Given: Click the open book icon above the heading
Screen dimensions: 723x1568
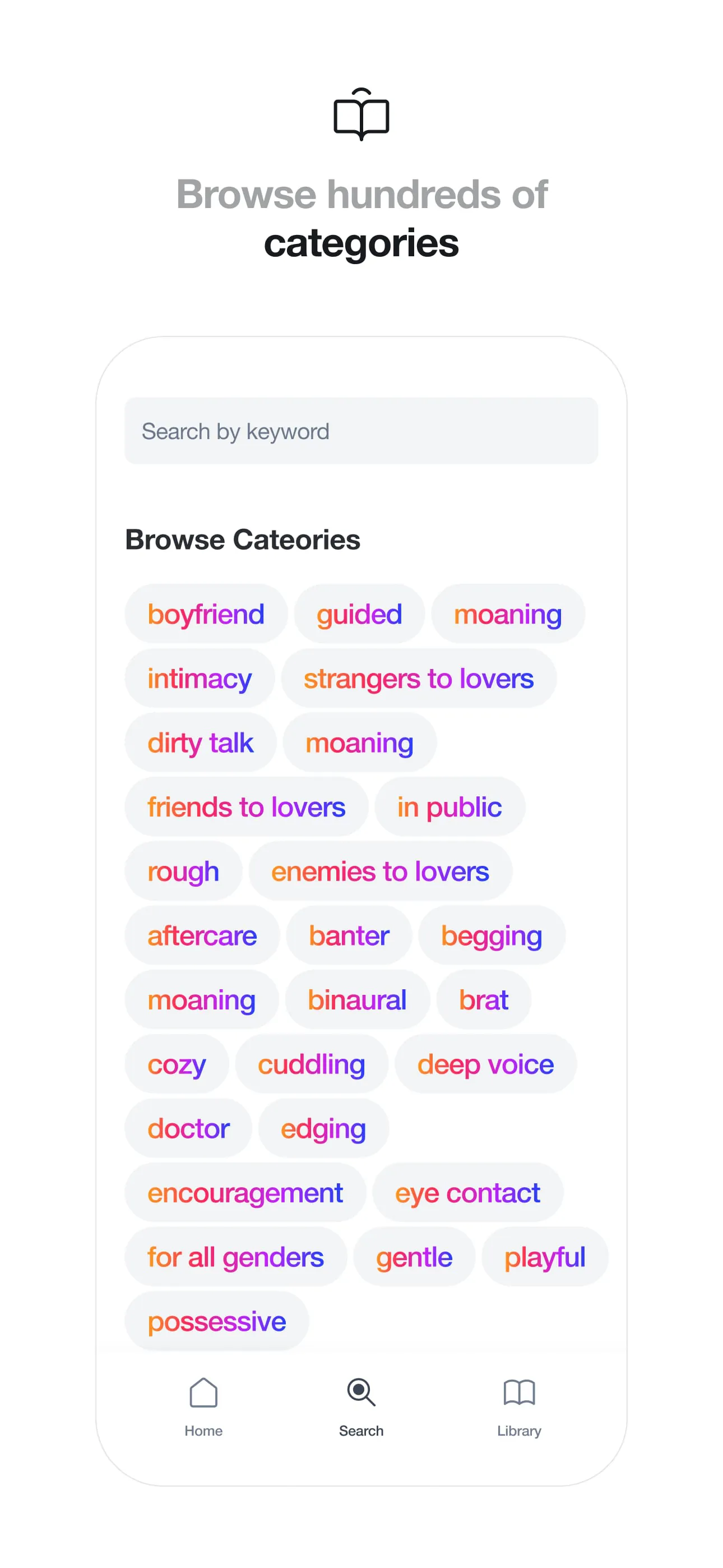Looking at the screenshot, I should pos(361,114).
